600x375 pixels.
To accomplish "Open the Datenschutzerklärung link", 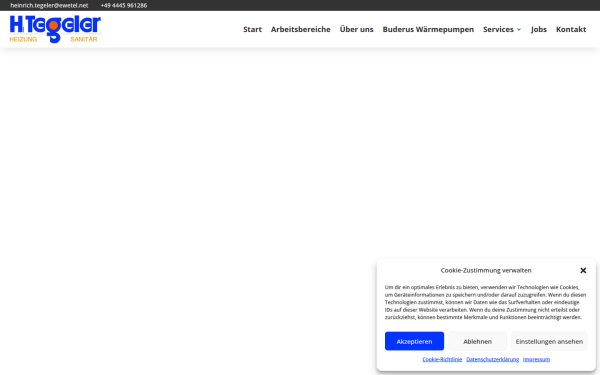I will pos(492,359).
